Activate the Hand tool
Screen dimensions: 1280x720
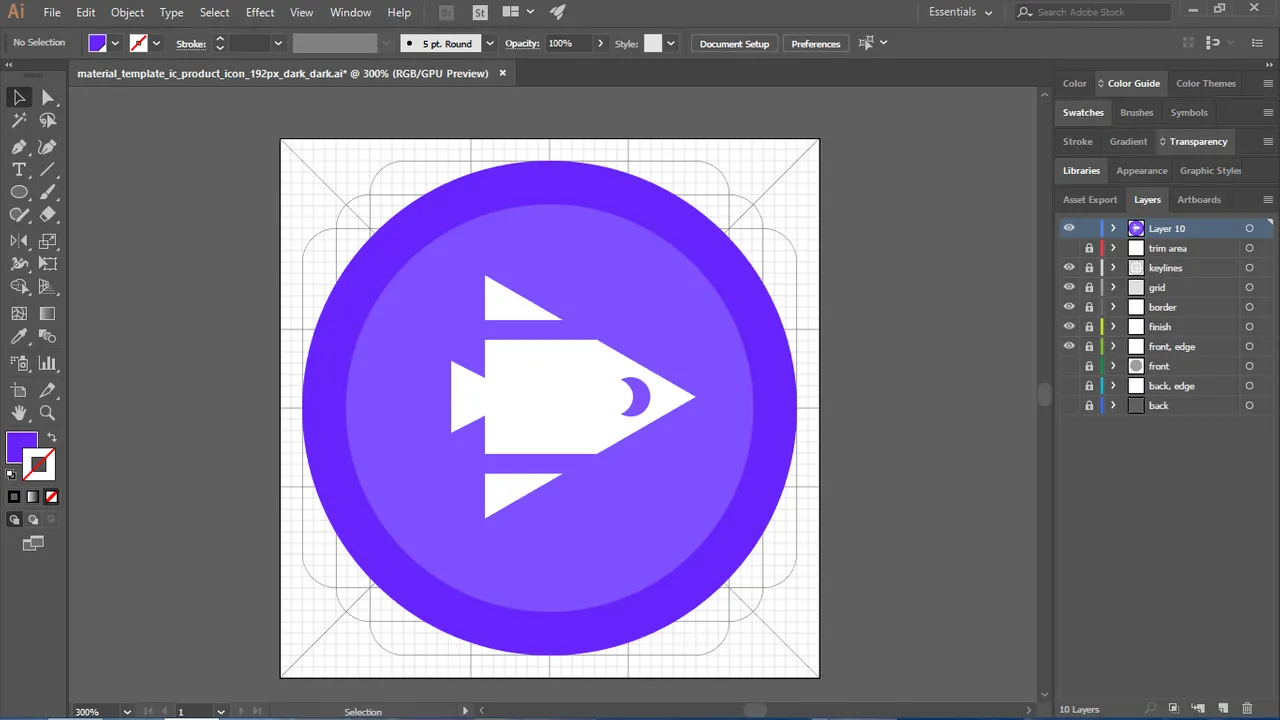pos(19,413)
